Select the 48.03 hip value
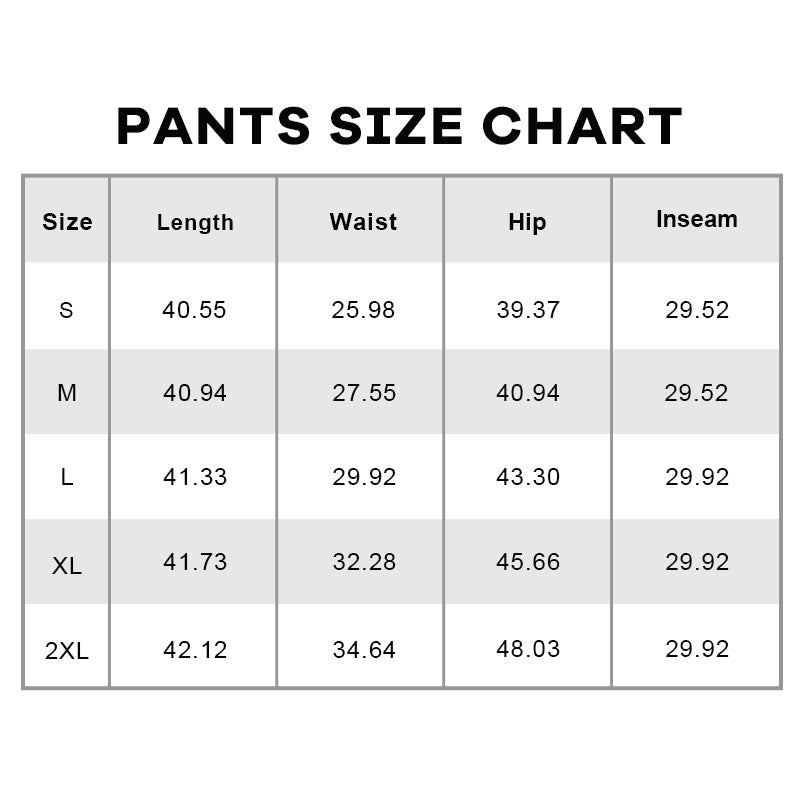Screen dimensions: 800x800 click(x=528, y=649)
